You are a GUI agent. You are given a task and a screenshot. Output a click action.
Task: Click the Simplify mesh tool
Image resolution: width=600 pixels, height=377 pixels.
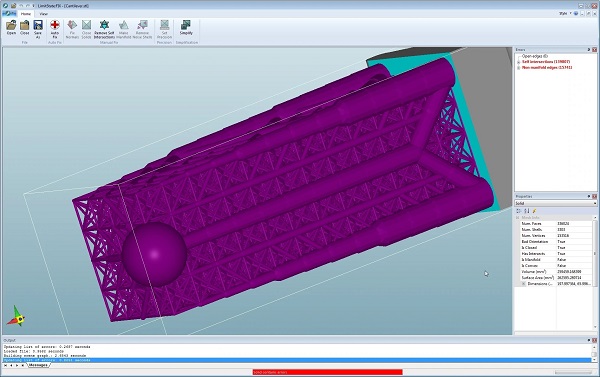tap(186, 28)
